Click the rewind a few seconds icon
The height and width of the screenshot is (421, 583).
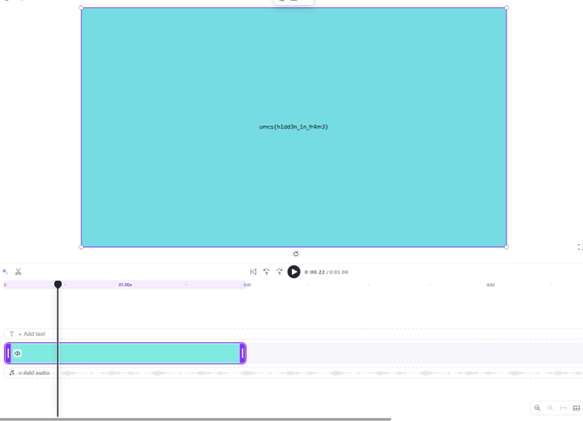coord(266,272)
